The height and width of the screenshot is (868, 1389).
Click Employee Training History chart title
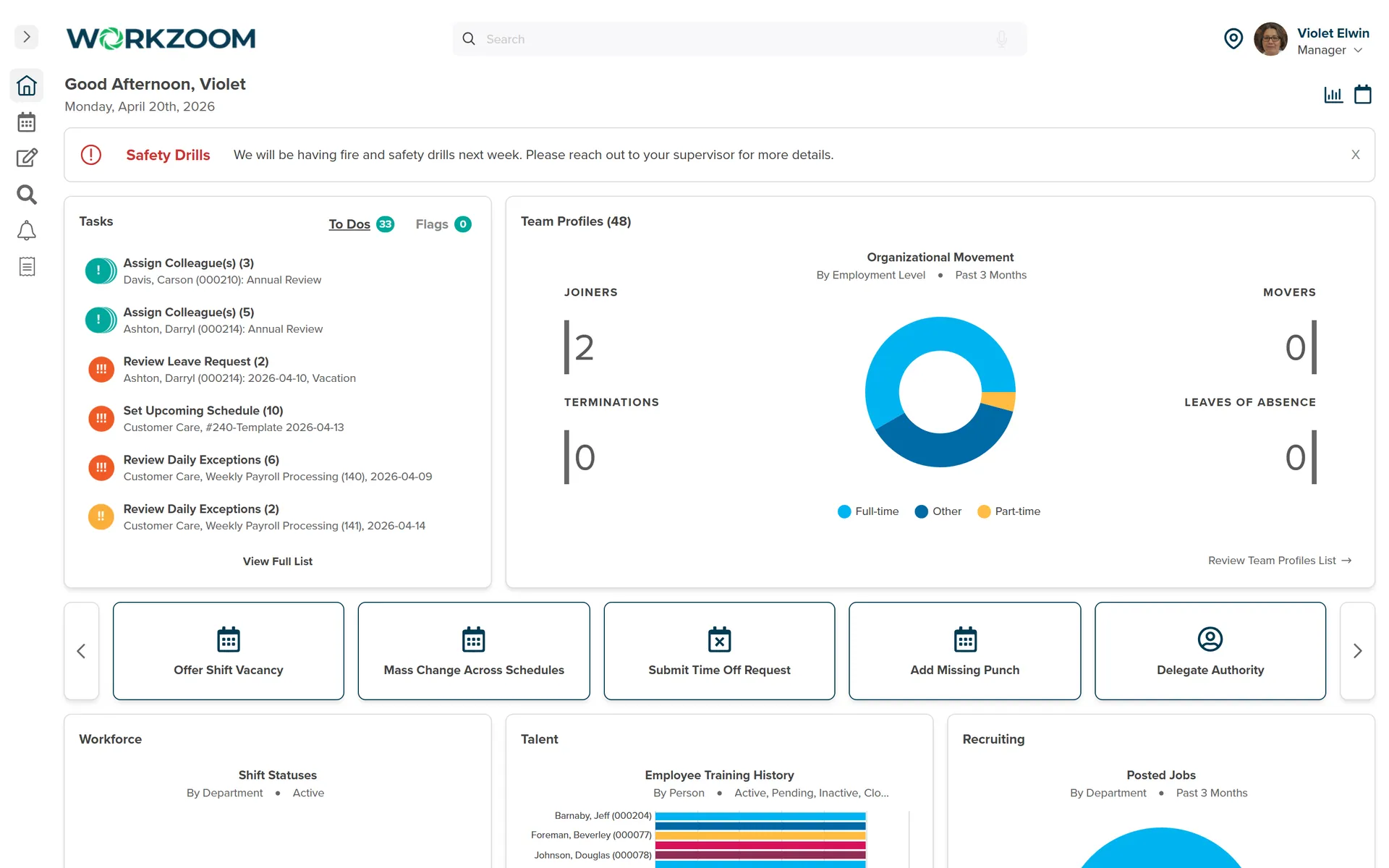719,775
